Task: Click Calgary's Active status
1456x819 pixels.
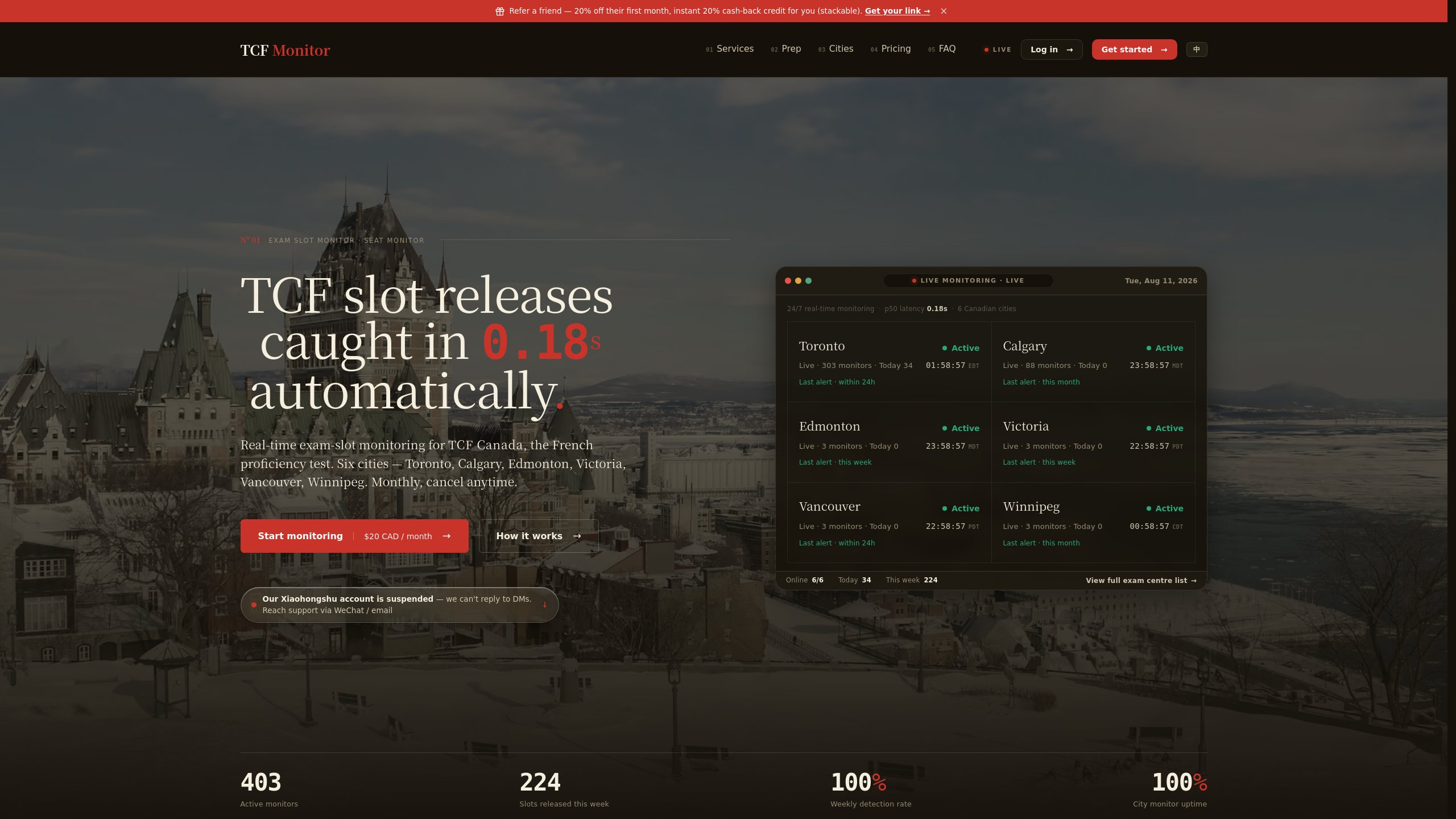Action: coord(1165,348)
